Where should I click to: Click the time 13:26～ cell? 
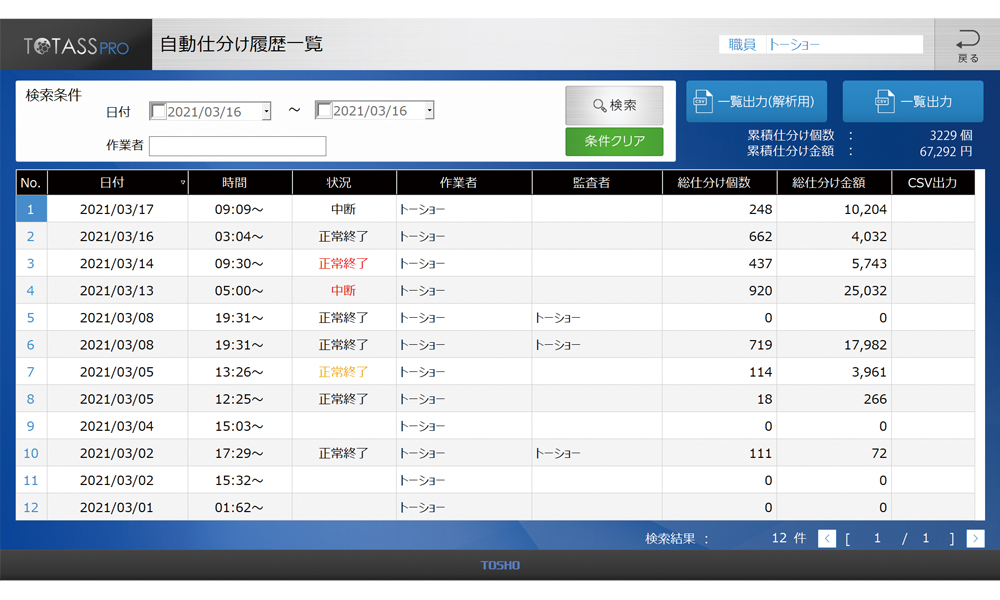click(239, 372)
